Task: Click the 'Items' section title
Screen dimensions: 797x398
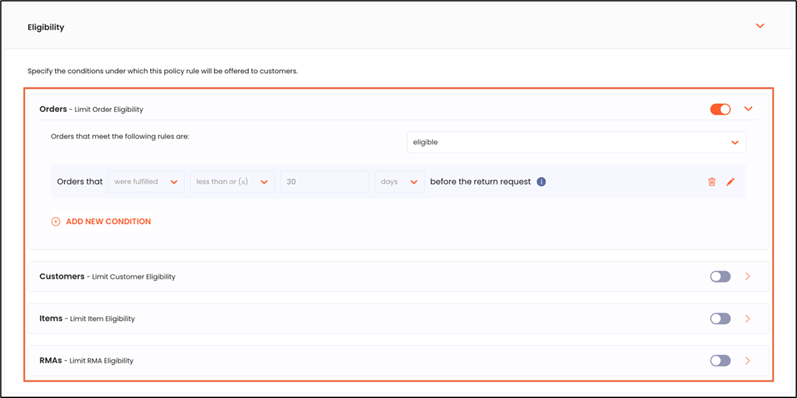Action: 51,318
